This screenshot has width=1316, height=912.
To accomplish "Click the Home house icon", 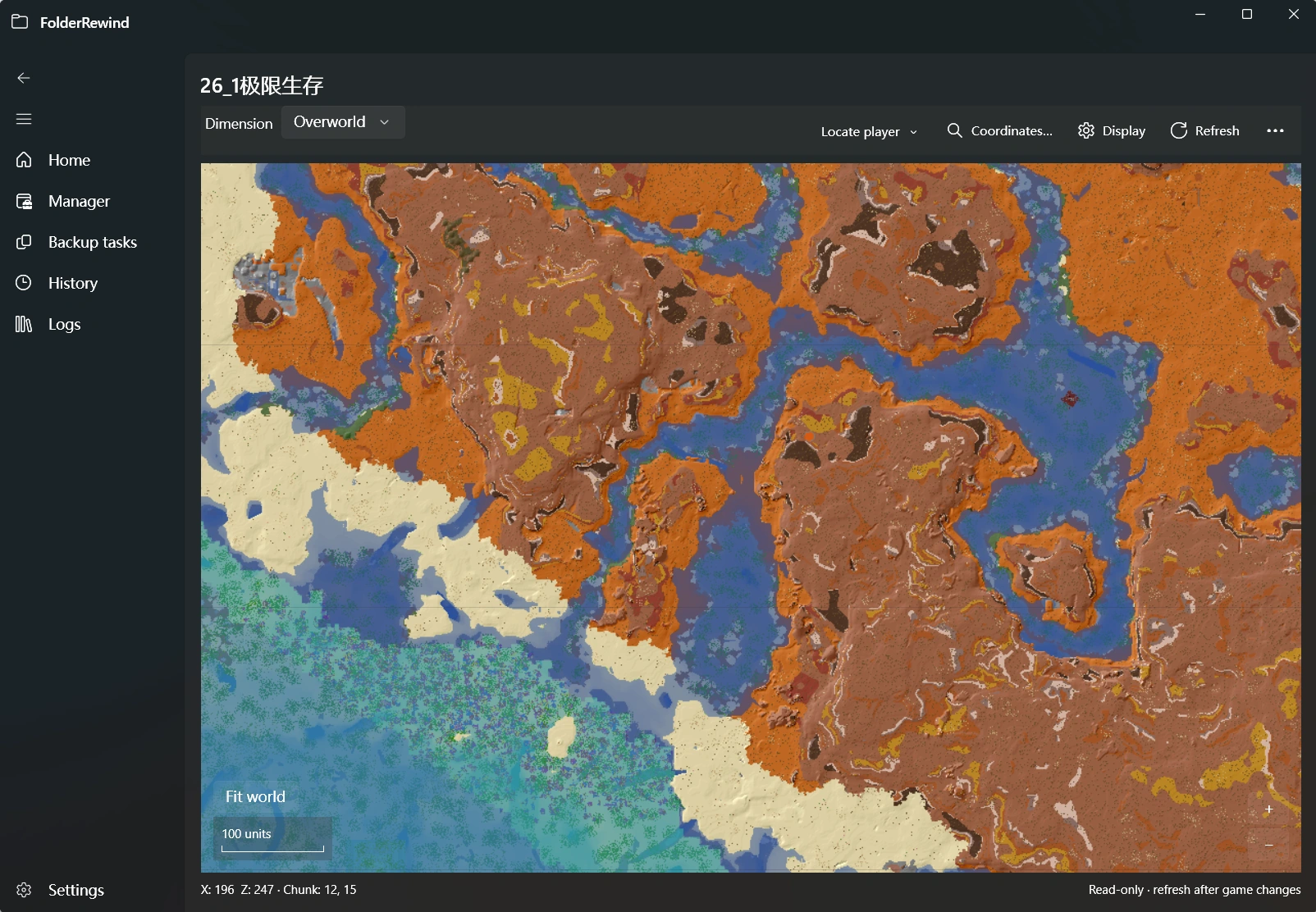I will (x=24, y=160).
